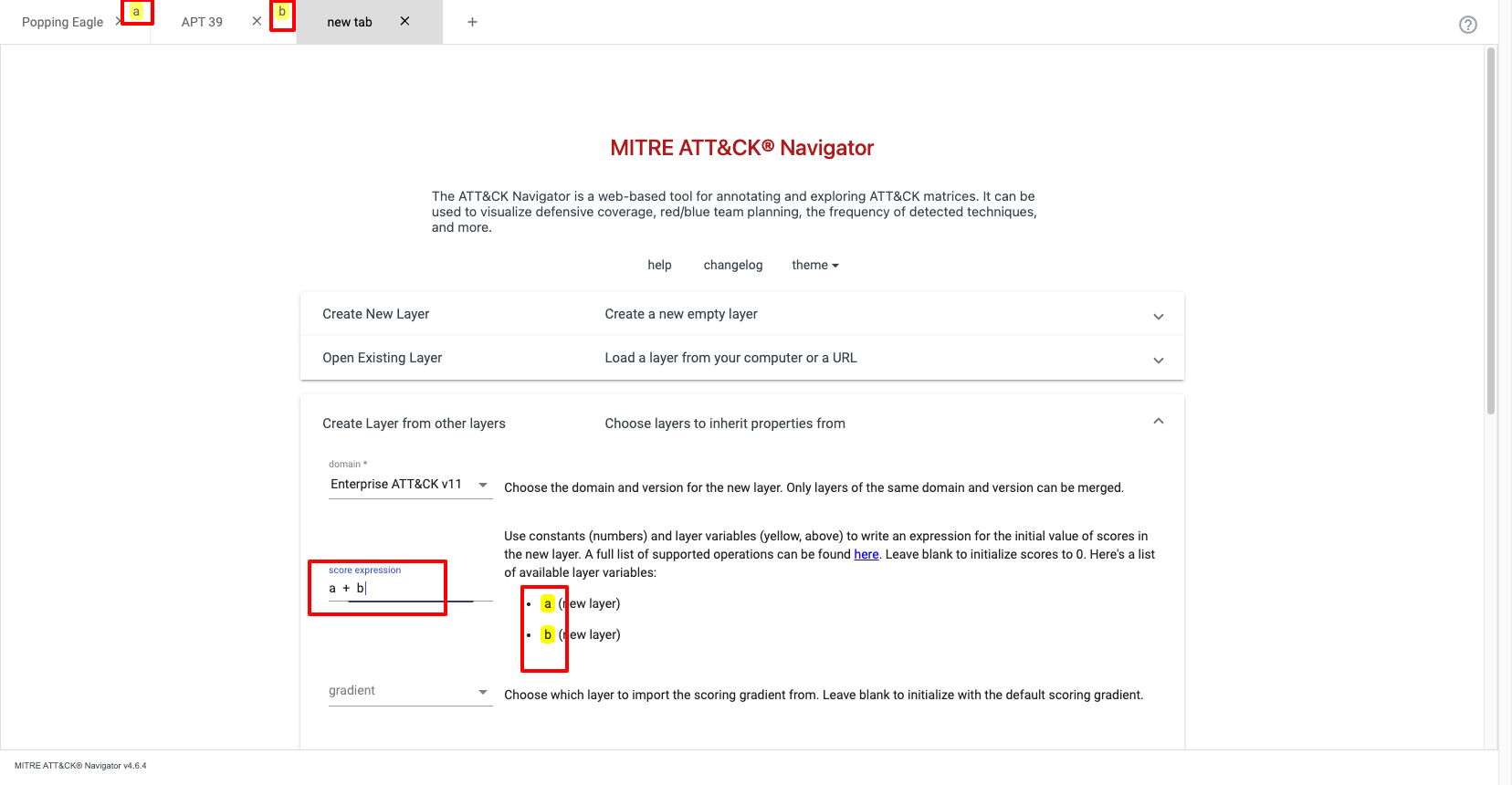The width and height of the screenshot is (1512, 785).
Task: Open the theme dropdown menu
Action: pyautogui.click(x=814, y=265)
